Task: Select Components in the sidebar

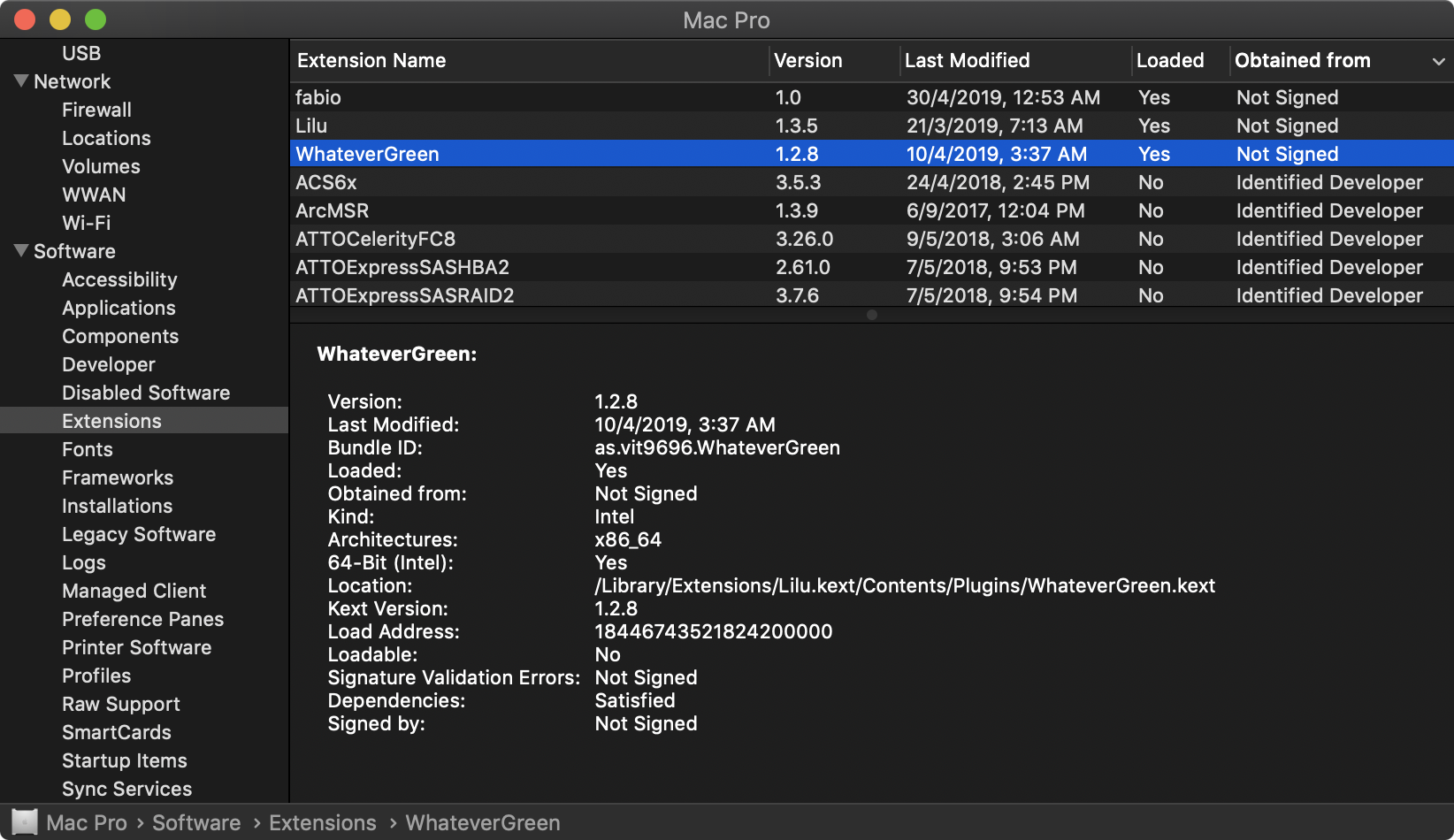Action: click(x=120, y=336)
